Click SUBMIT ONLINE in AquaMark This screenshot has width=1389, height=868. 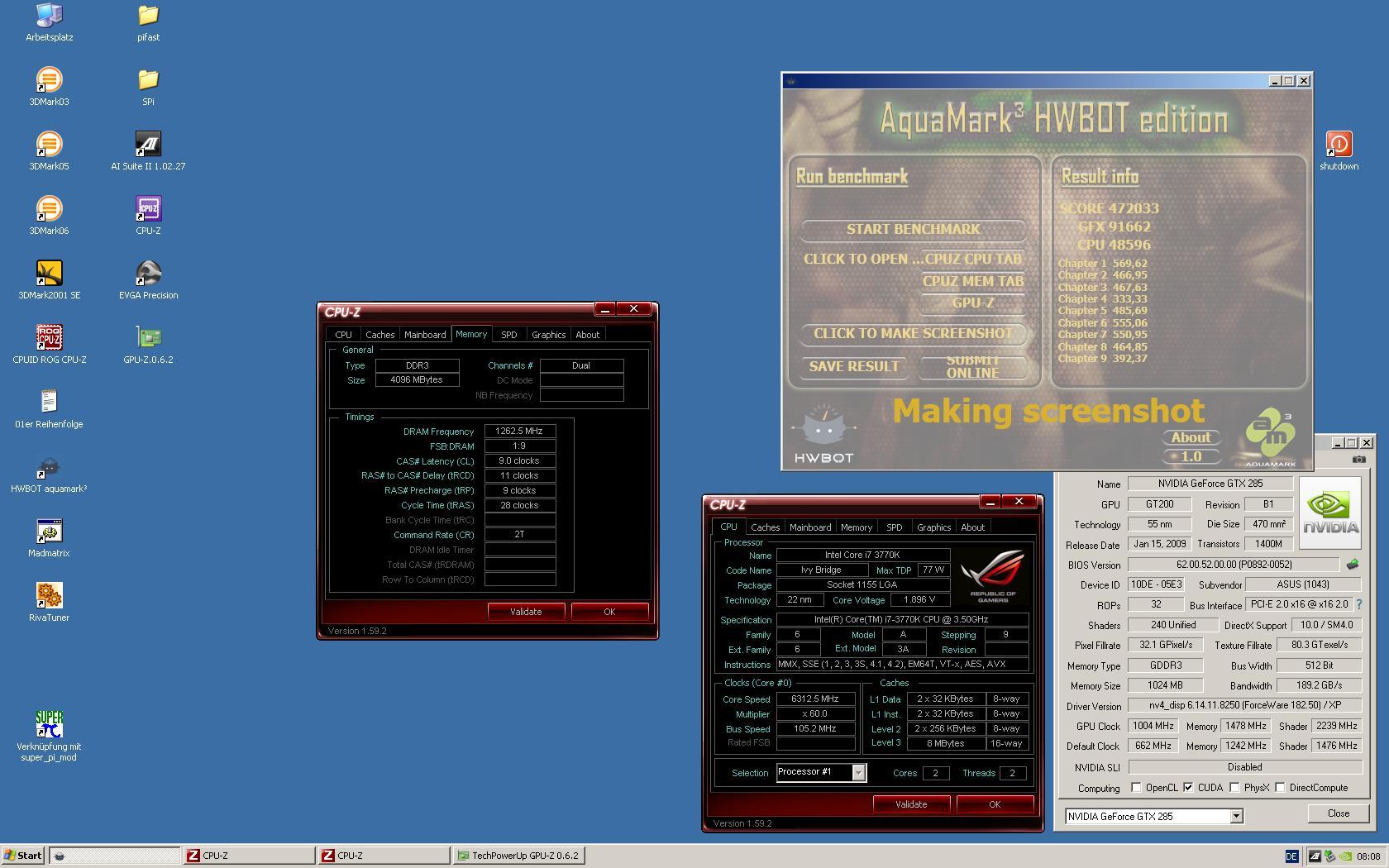(x=973, y=366)
